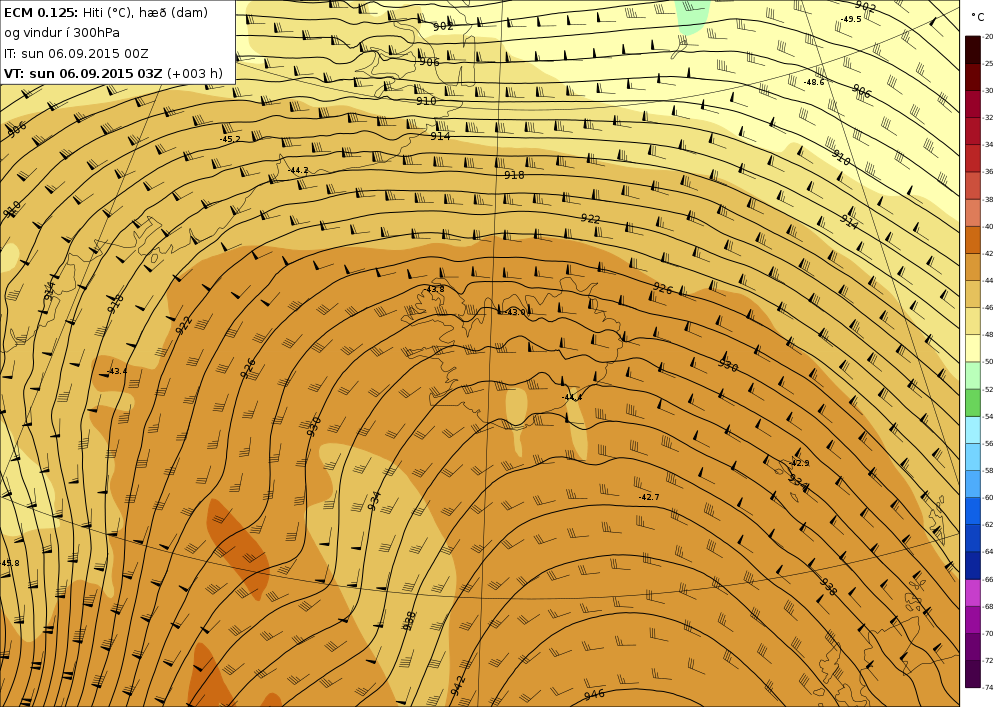Screen dimensions: 1000x707
Task: Pick the green legend swatch between -52 and -54
Action: (x=973, y=402)
